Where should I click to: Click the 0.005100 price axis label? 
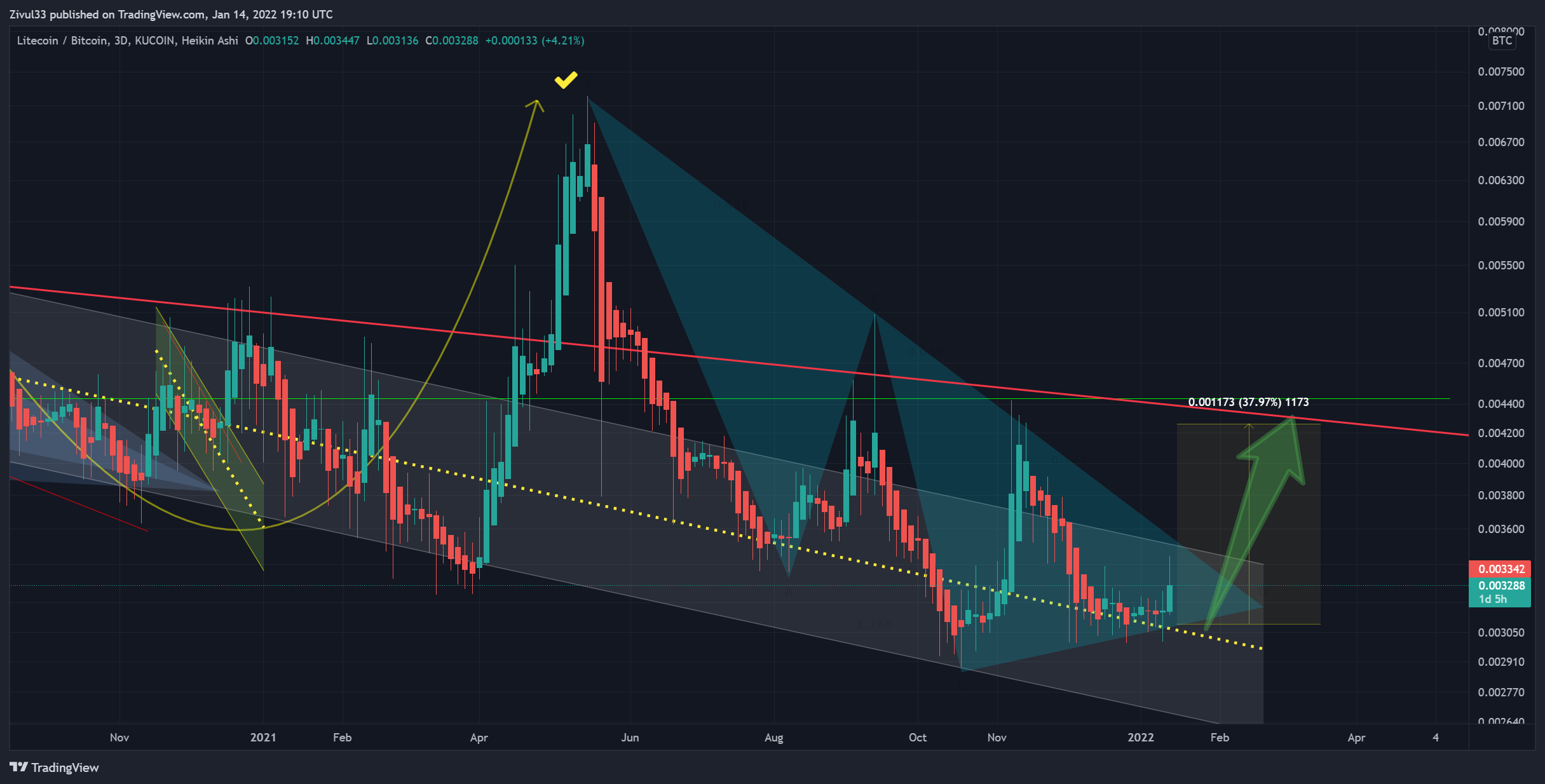tap(1501, 313)
